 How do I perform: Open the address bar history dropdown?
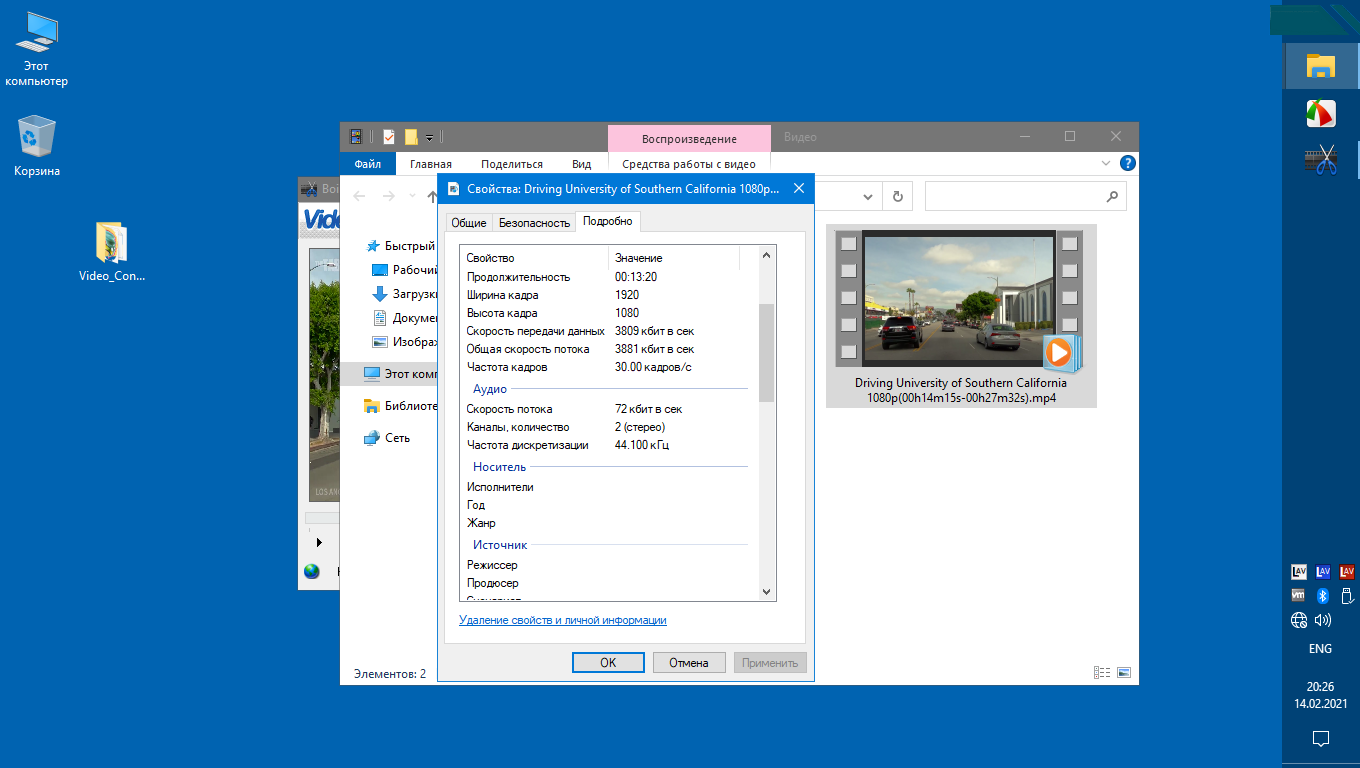click(866, 197)
